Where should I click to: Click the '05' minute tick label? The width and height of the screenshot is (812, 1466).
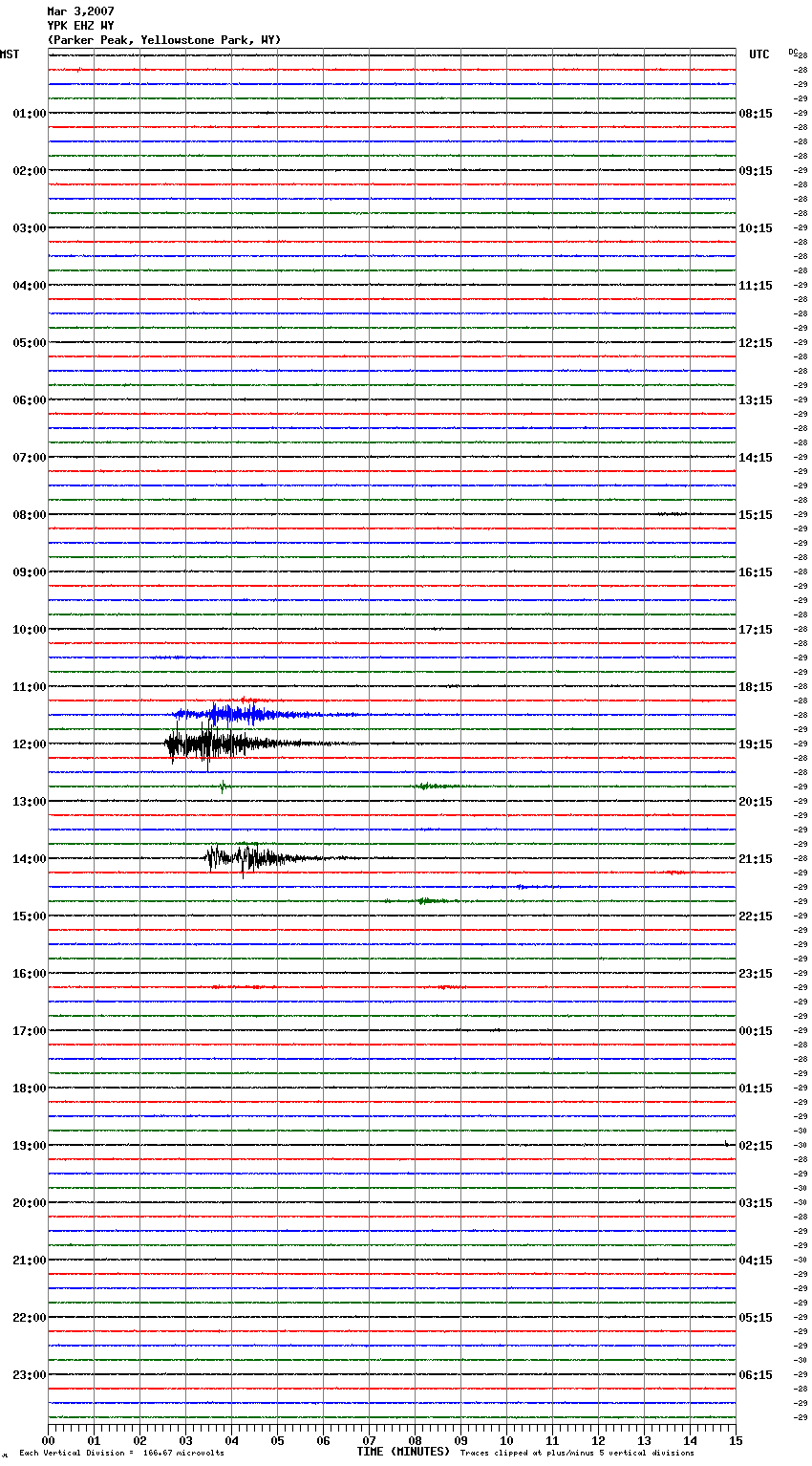click(277, 1441)
